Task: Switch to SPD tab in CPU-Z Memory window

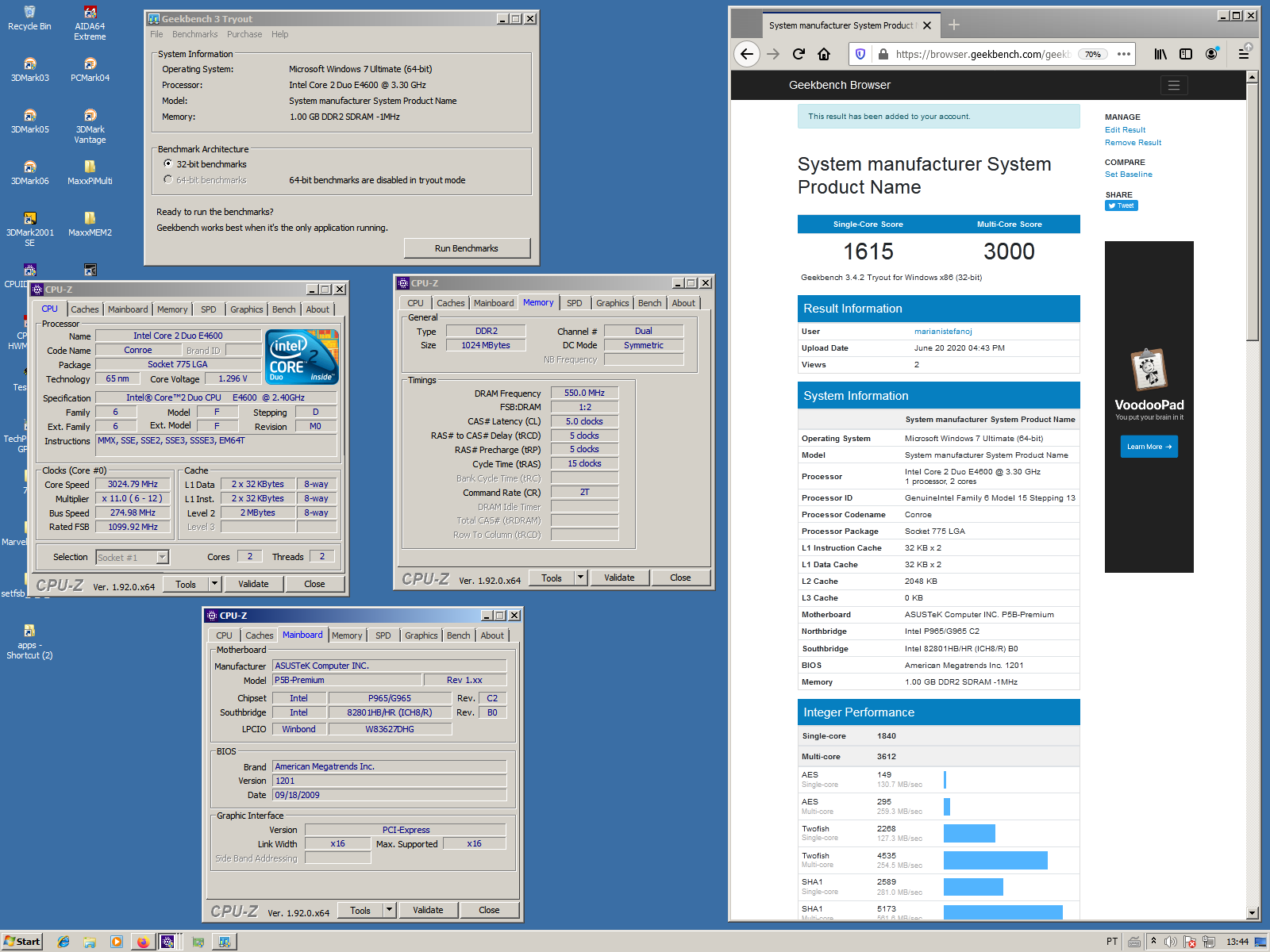Action: (575, 303)
